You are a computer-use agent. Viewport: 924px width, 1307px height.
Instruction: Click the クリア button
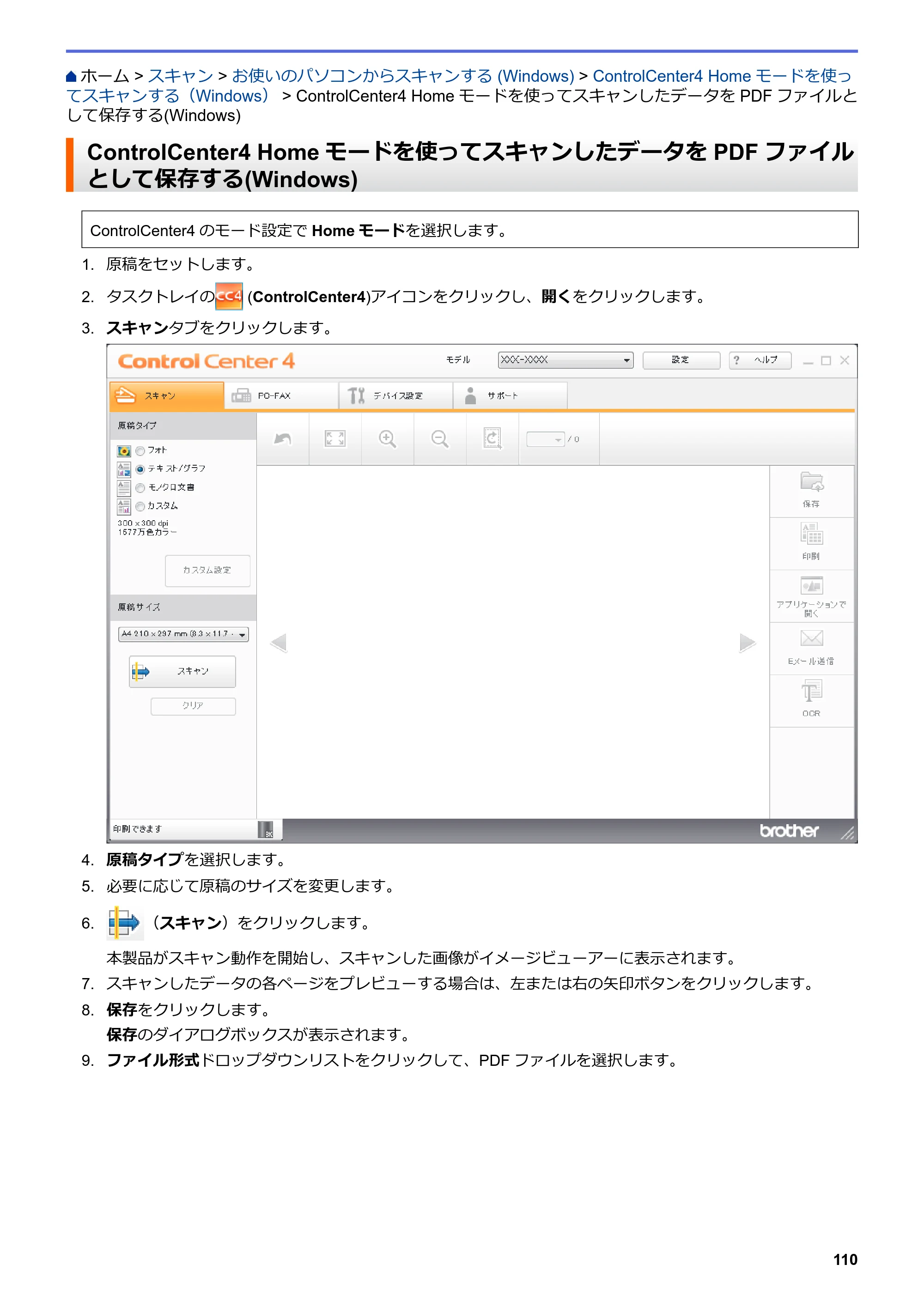click(193, 706)
